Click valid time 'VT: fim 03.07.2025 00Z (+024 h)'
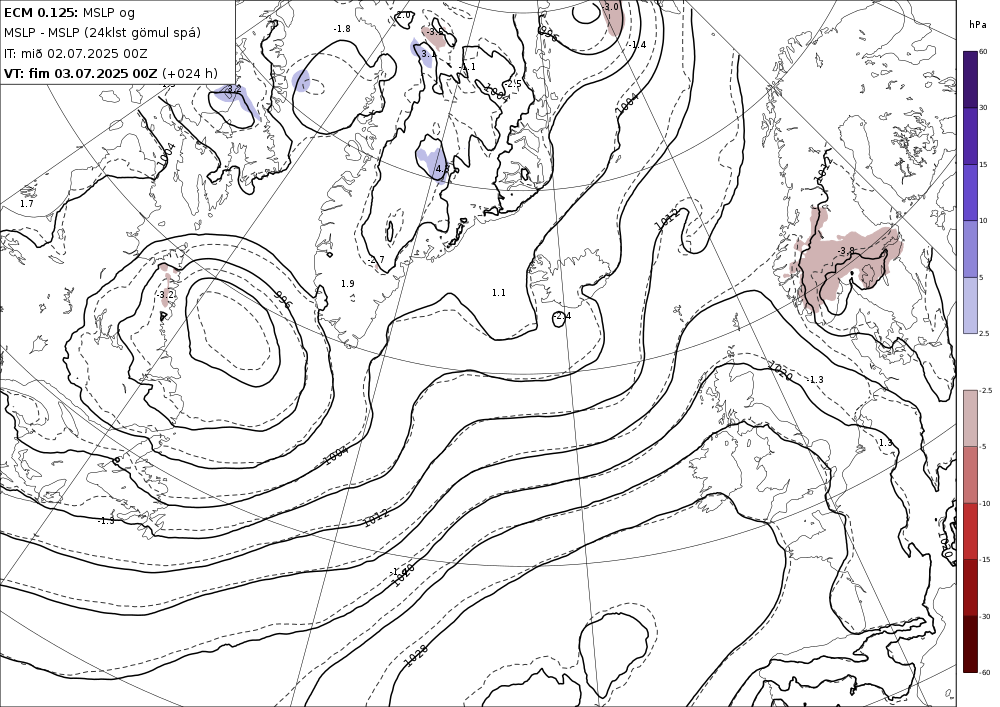Image resolution: width=1000 pixels, height=707 pixels. coord(111,73)
